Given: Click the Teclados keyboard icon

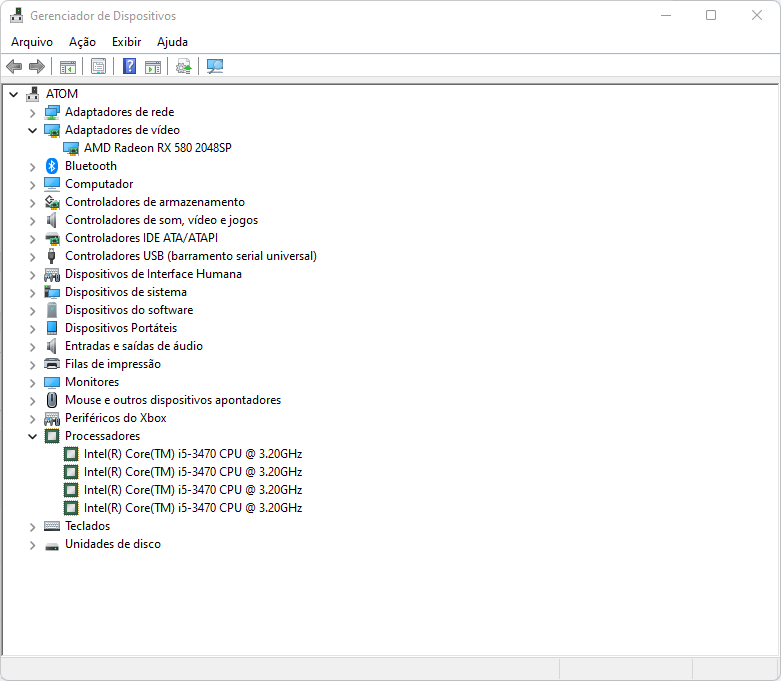Looking at the screenshot, I should (52, 526).
